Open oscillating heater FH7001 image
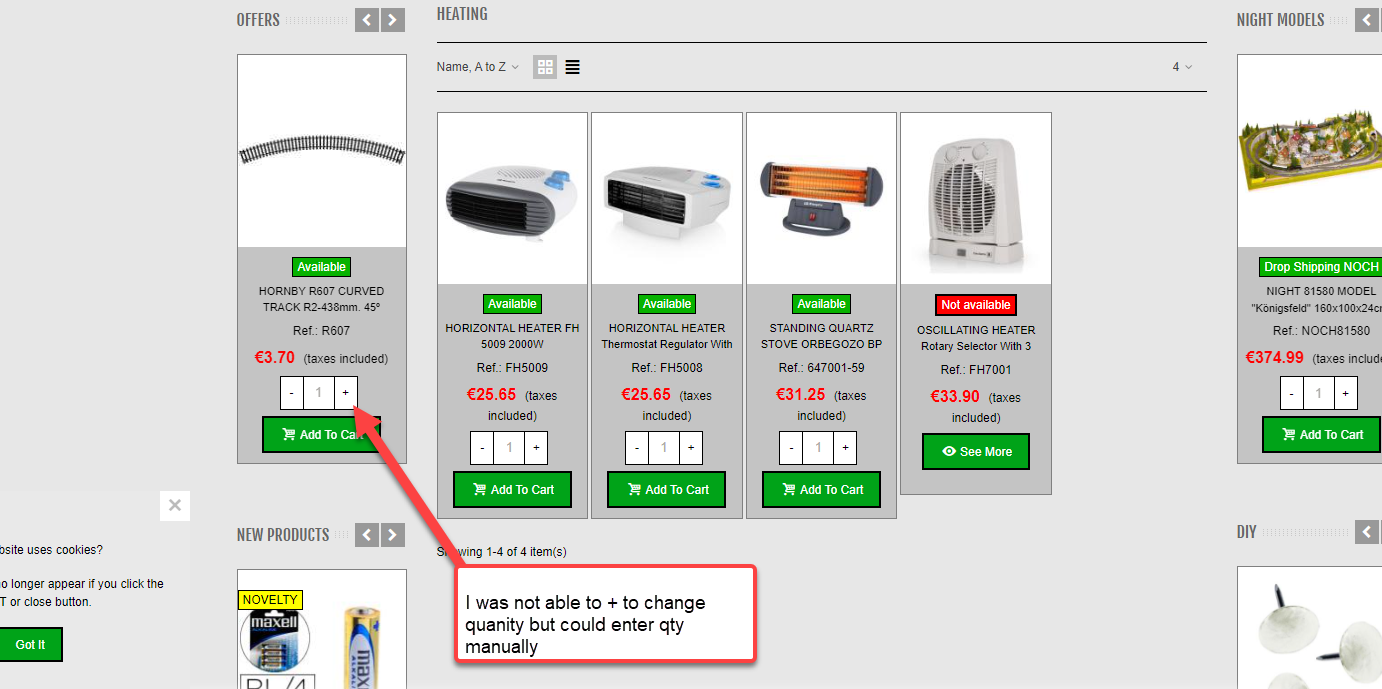 tap(976, 198)
